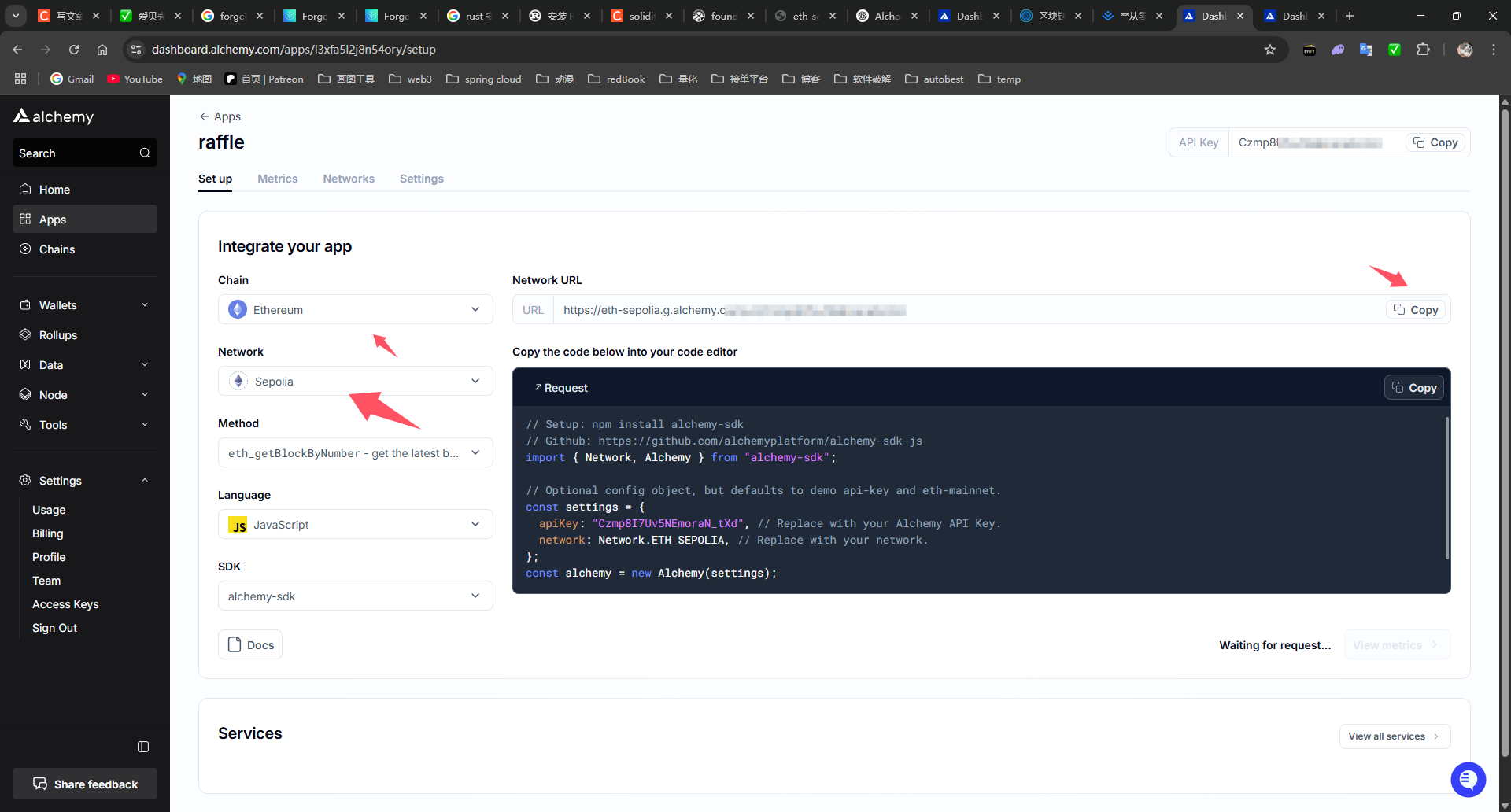Open the Method dropdown eth_getBlockByNumber

[356, 452]
